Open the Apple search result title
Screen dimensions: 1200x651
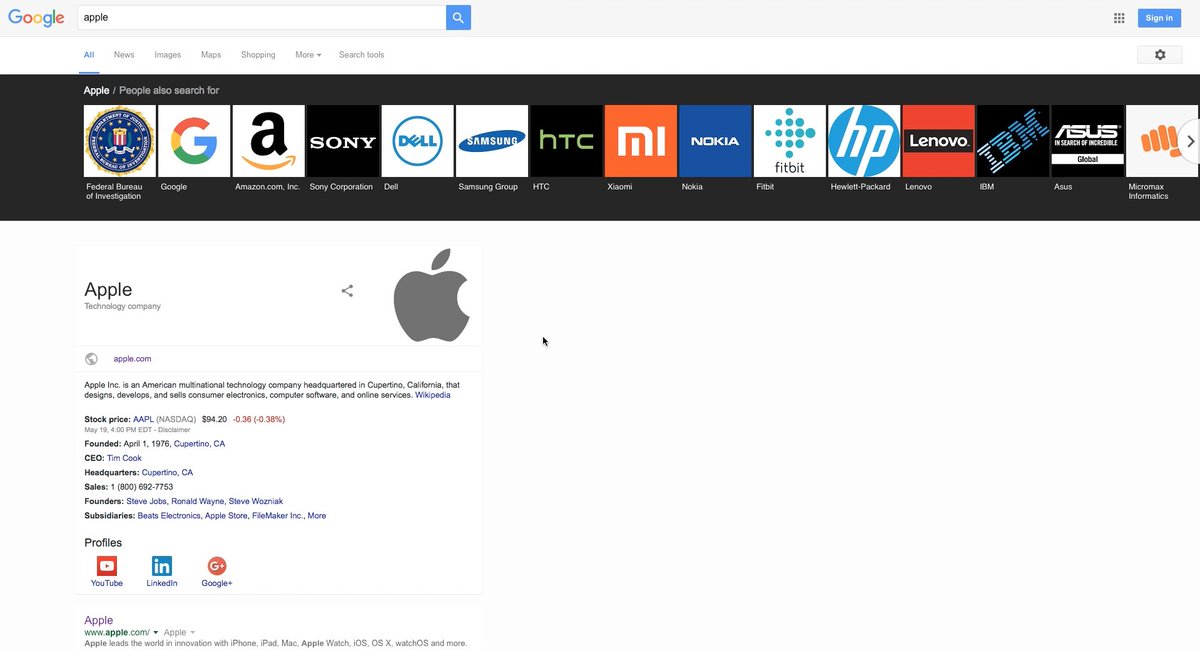click(99, 620)
